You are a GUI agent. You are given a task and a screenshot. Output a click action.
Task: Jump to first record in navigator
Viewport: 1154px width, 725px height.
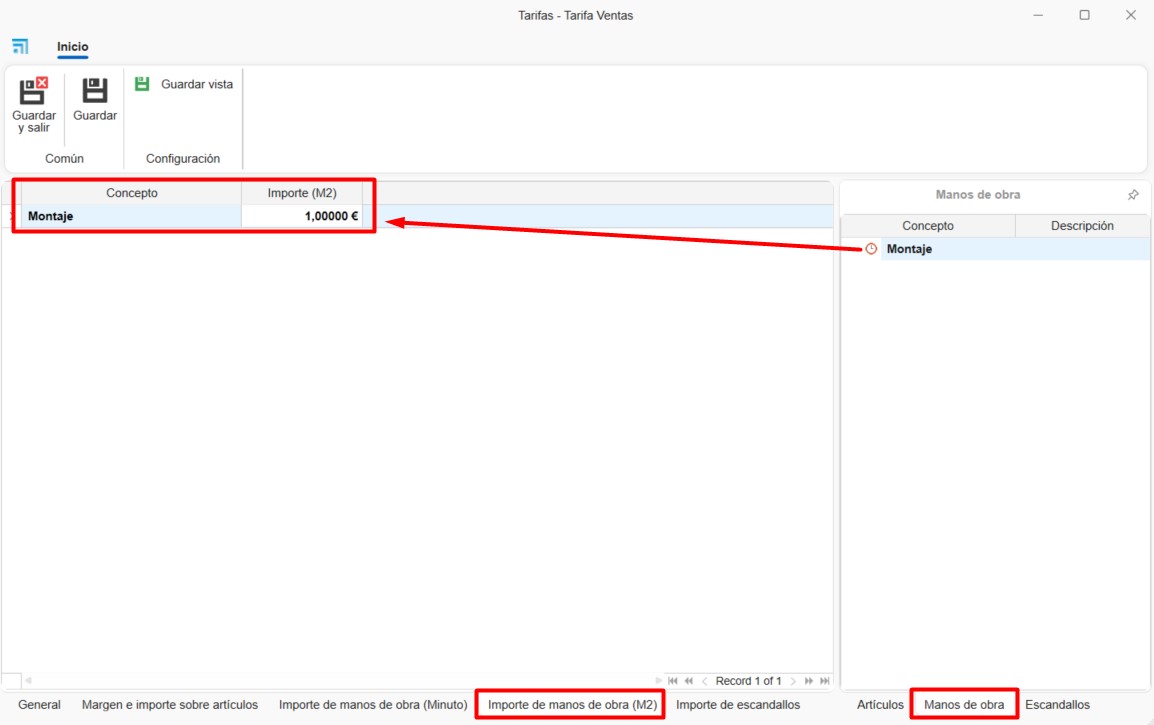[673, 681]
